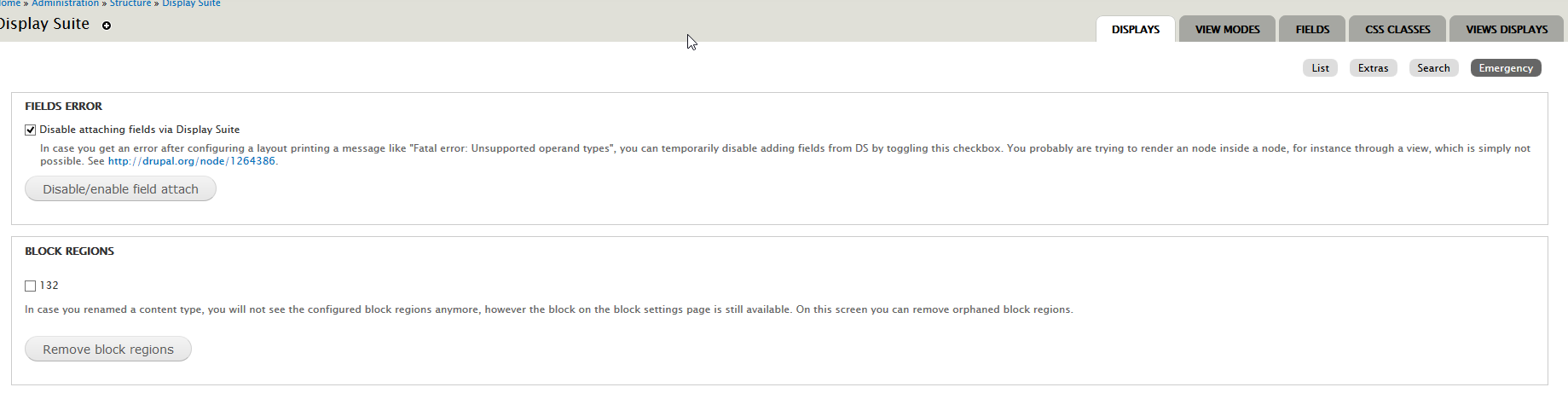Open the drupal.org/node/1264386 link

[x=191, y=161]
